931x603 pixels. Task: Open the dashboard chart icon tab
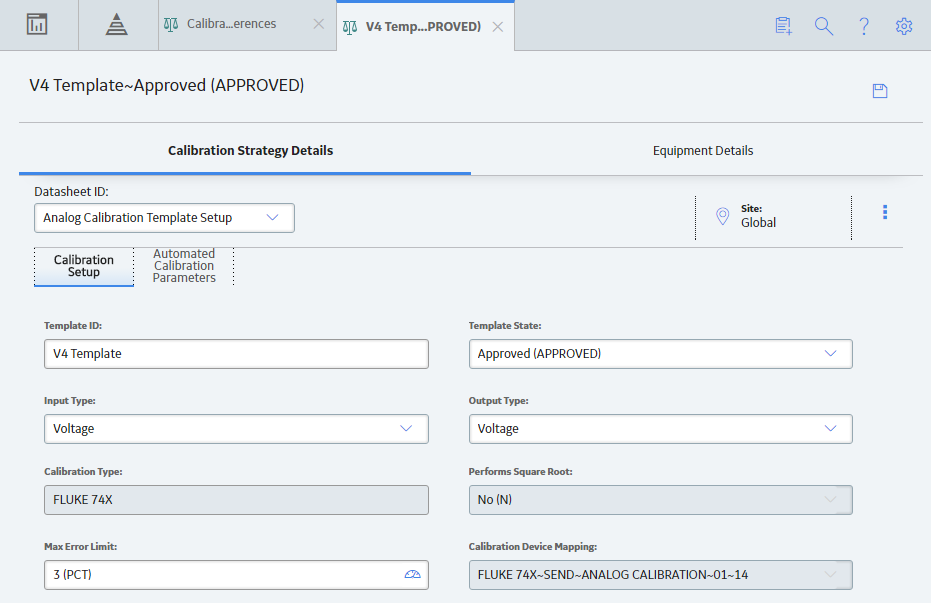[37, 24]
